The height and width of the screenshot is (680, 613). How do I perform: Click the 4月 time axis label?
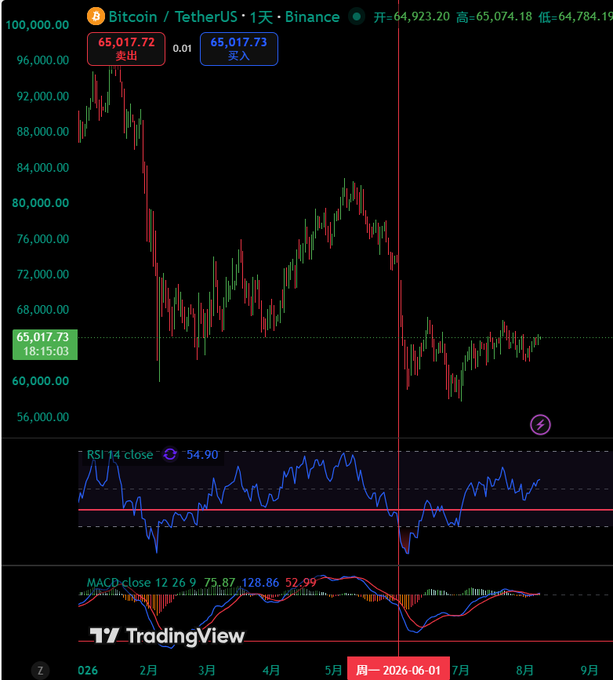[271, 670]
